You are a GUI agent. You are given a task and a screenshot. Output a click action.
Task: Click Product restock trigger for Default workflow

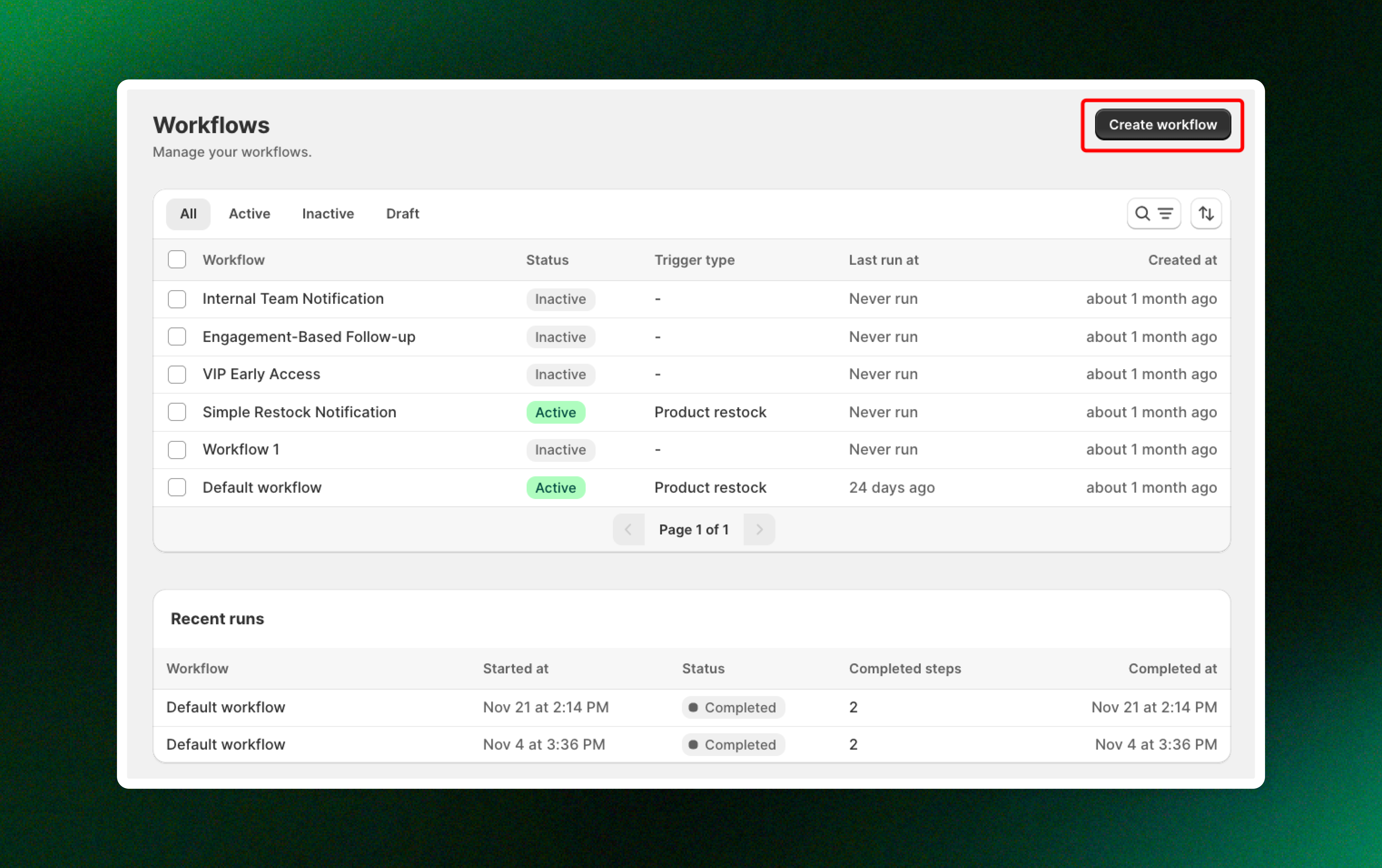coord(710,488)
